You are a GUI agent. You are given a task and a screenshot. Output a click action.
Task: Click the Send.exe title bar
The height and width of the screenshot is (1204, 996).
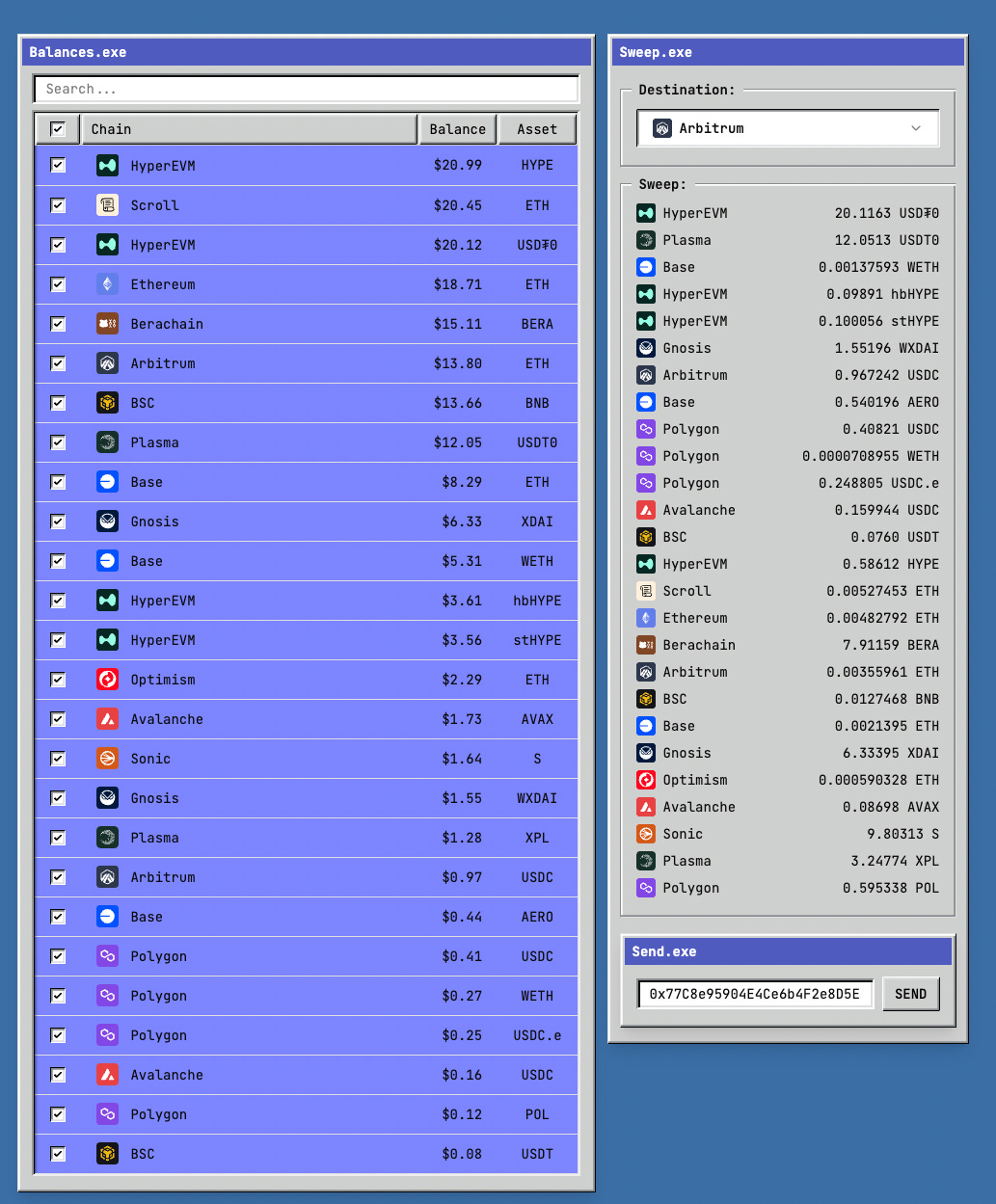click(788, 951)
